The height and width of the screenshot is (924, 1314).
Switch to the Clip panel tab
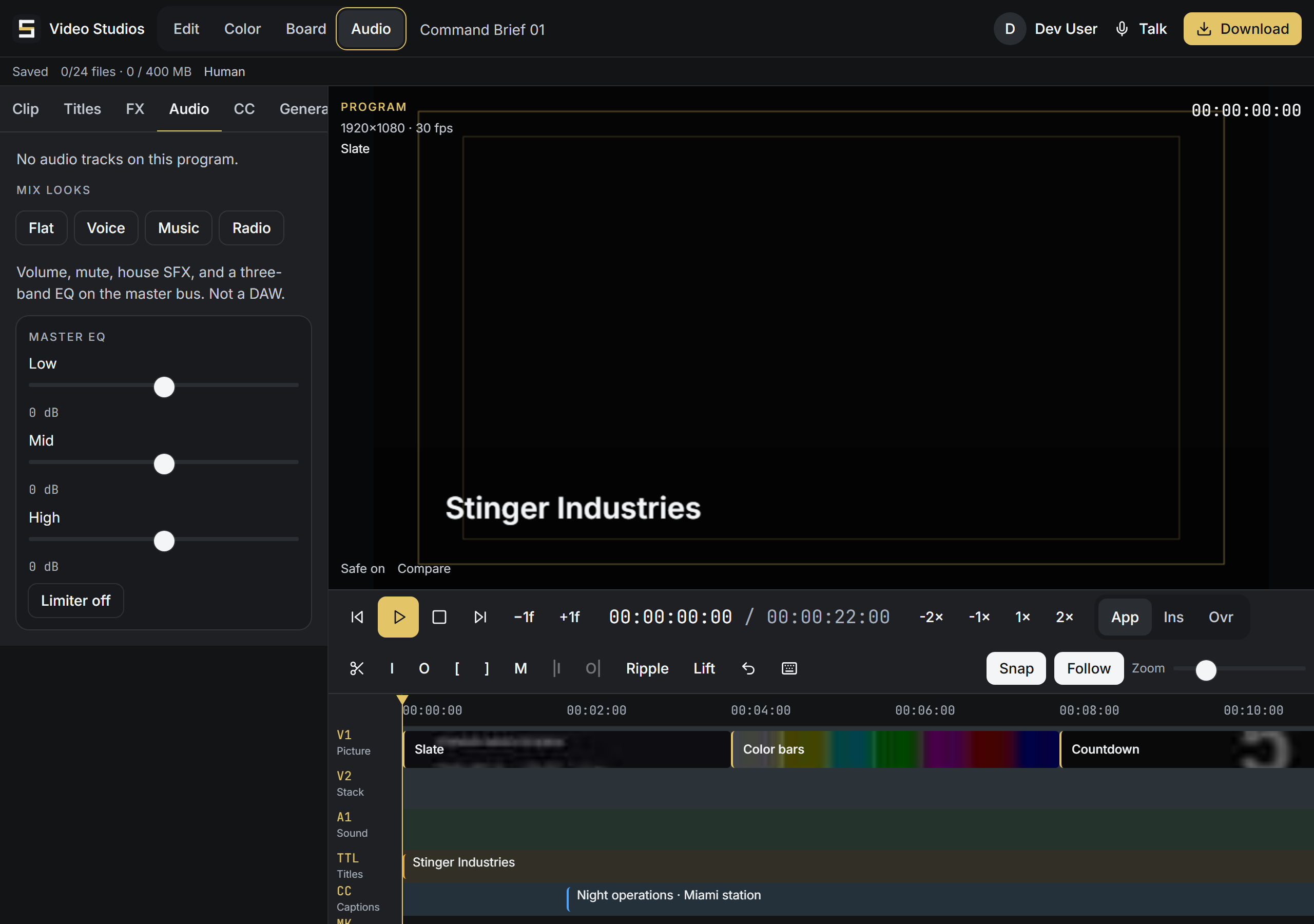26,109
